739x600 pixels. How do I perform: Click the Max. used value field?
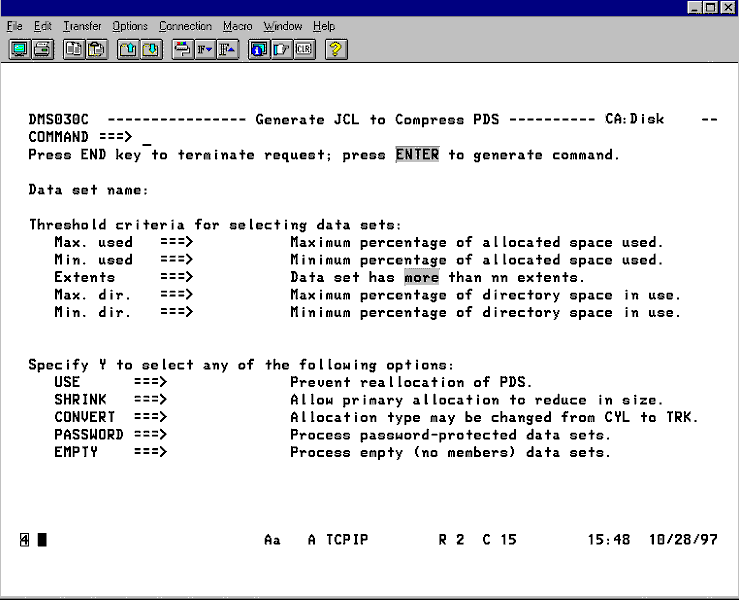[x=239, y=242]
